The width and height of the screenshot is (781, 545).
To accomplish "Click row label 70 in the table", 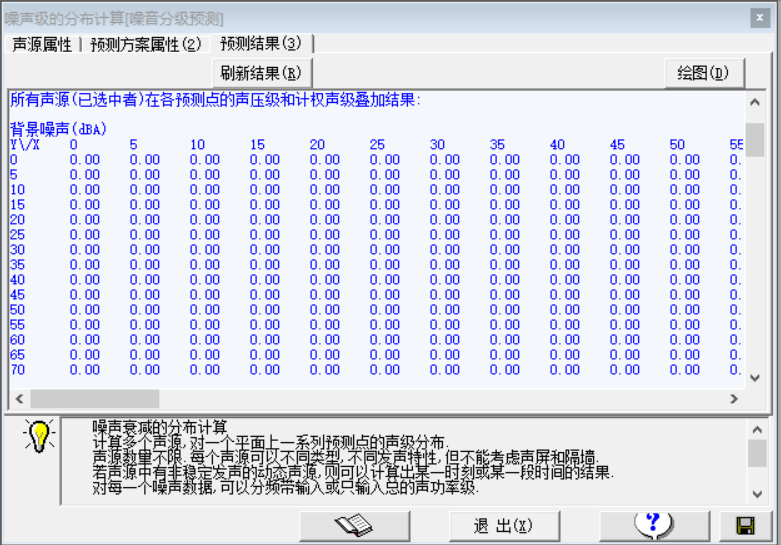I will coord(17,370).
